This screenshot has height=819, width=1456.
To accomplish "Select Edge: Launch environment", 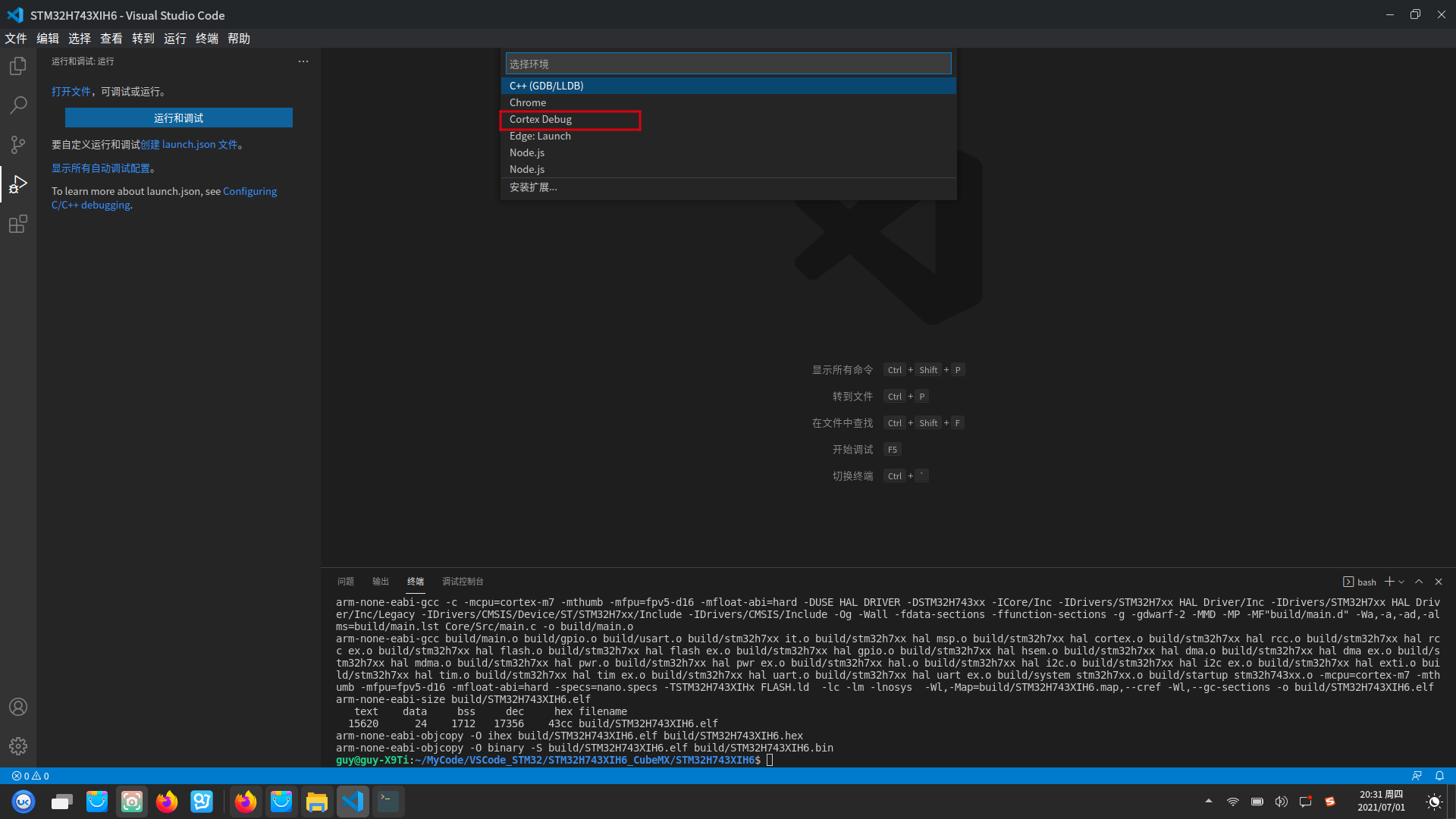I will 728,136.
